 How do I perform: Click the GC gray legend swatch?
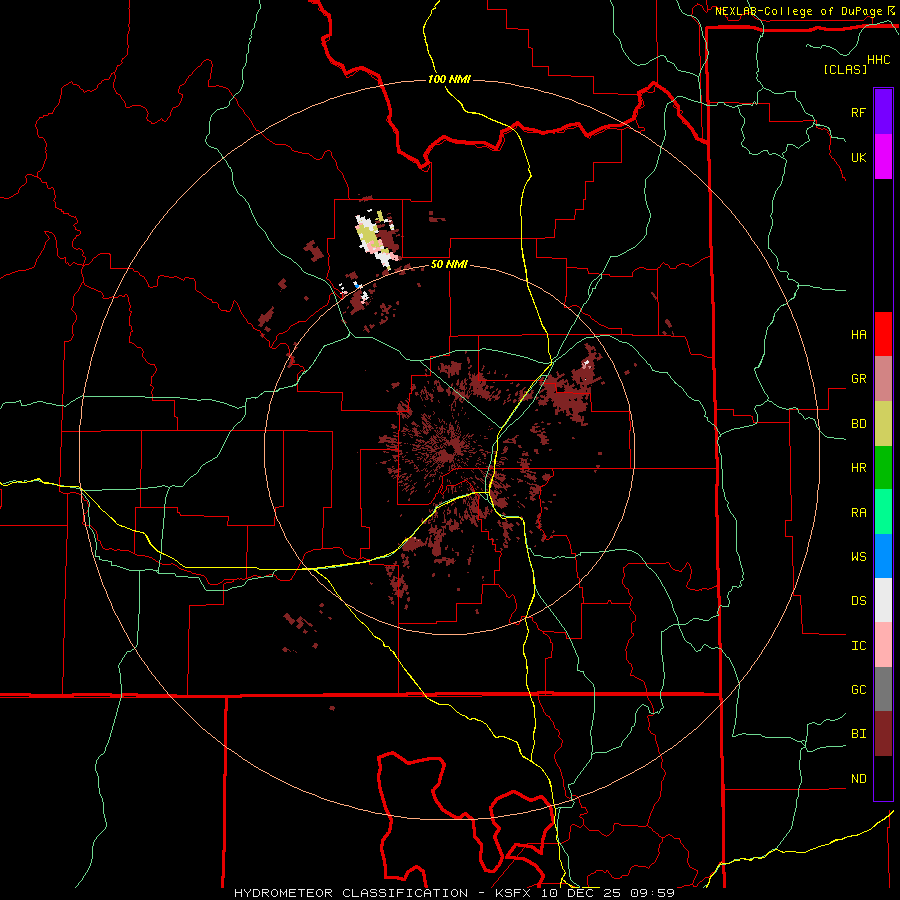click(x=883, y=689)
